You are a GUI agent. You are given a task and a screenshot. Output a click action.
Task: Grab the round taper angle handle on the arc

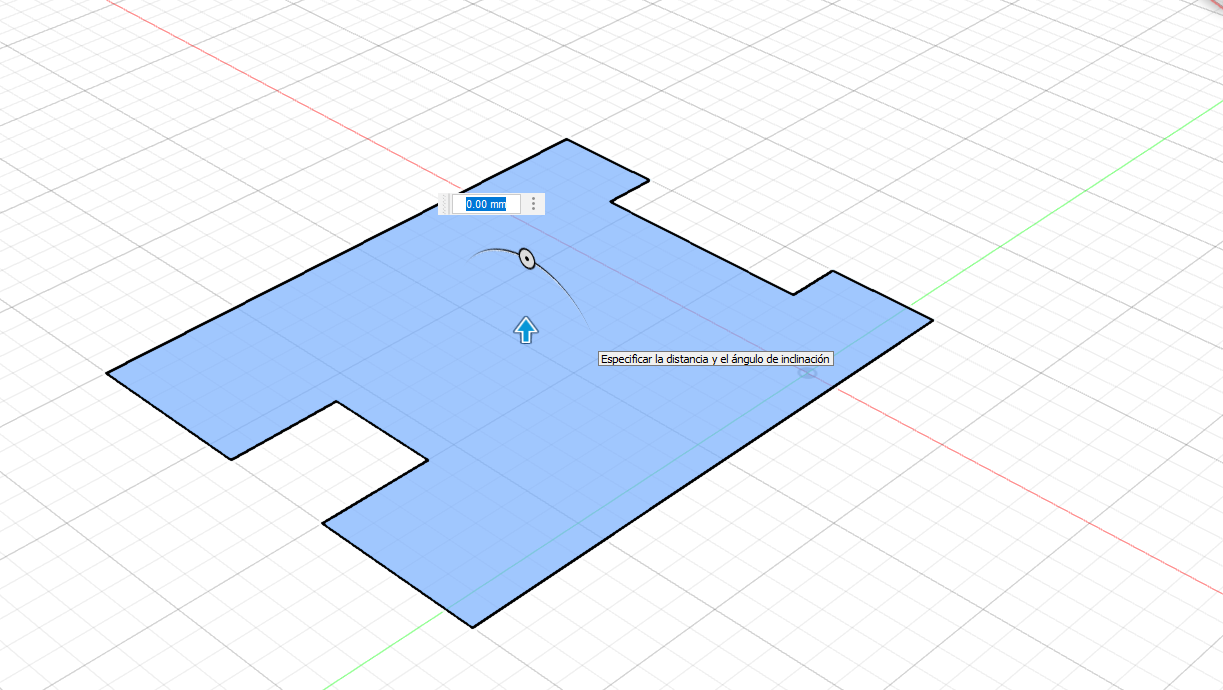[x=527, y=259]
